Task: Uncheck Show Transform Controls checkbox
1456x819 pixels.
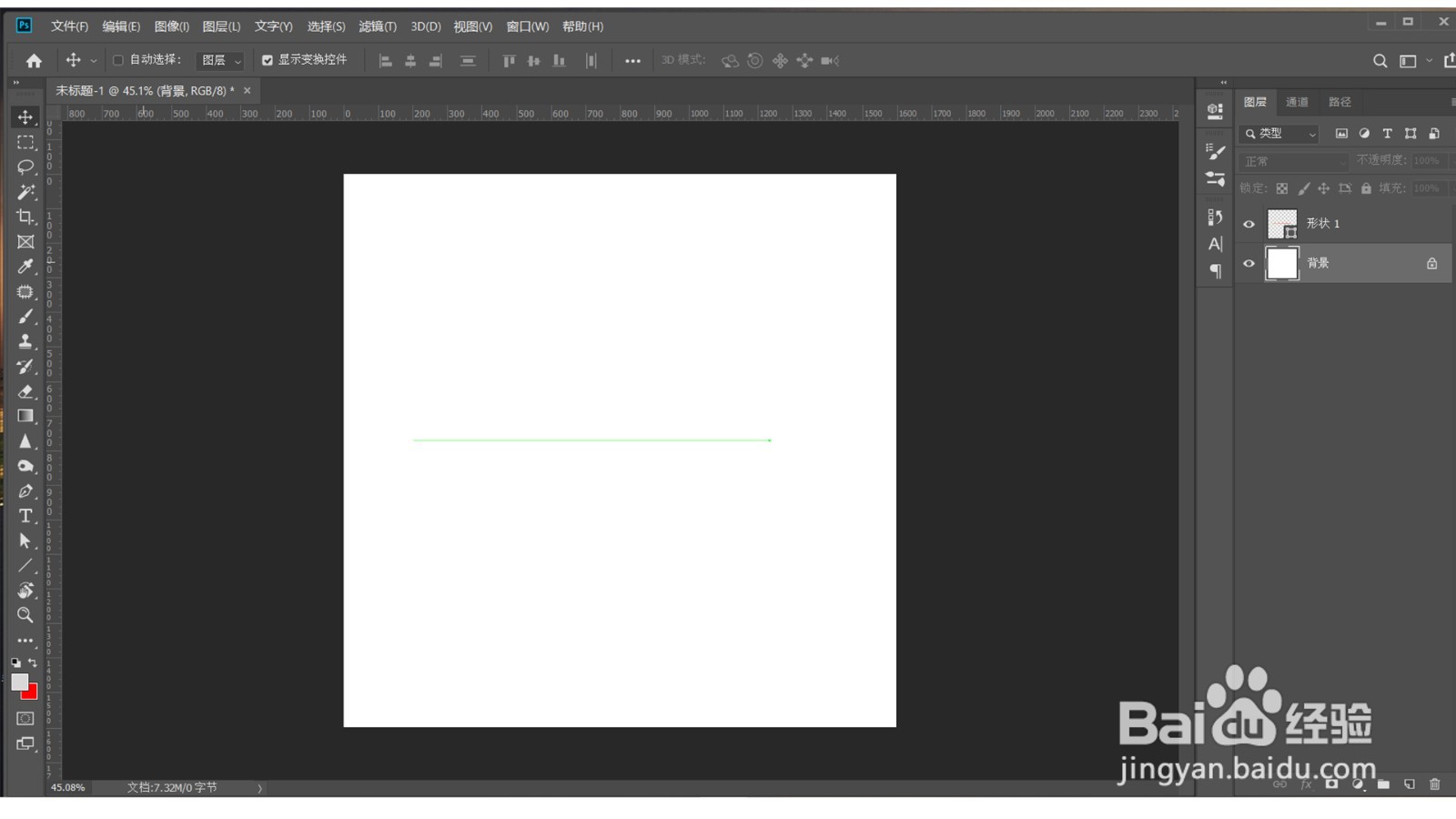Action: (268, 60)
